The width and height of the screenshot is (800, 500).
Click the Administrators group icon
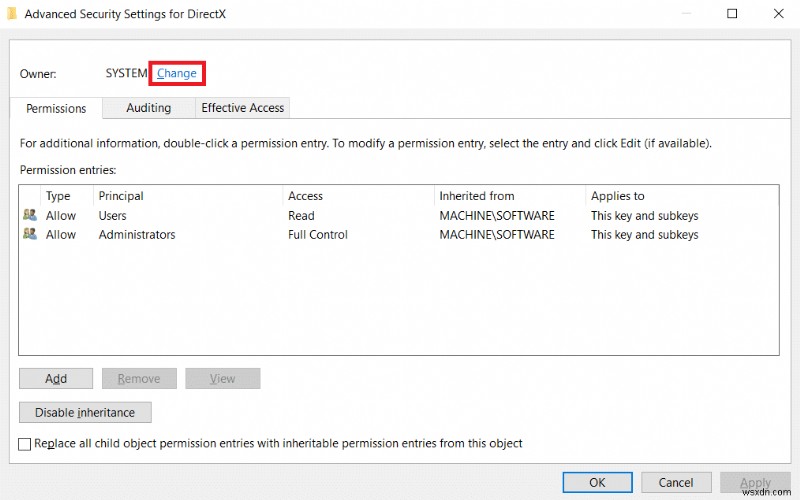pos(29,234)
